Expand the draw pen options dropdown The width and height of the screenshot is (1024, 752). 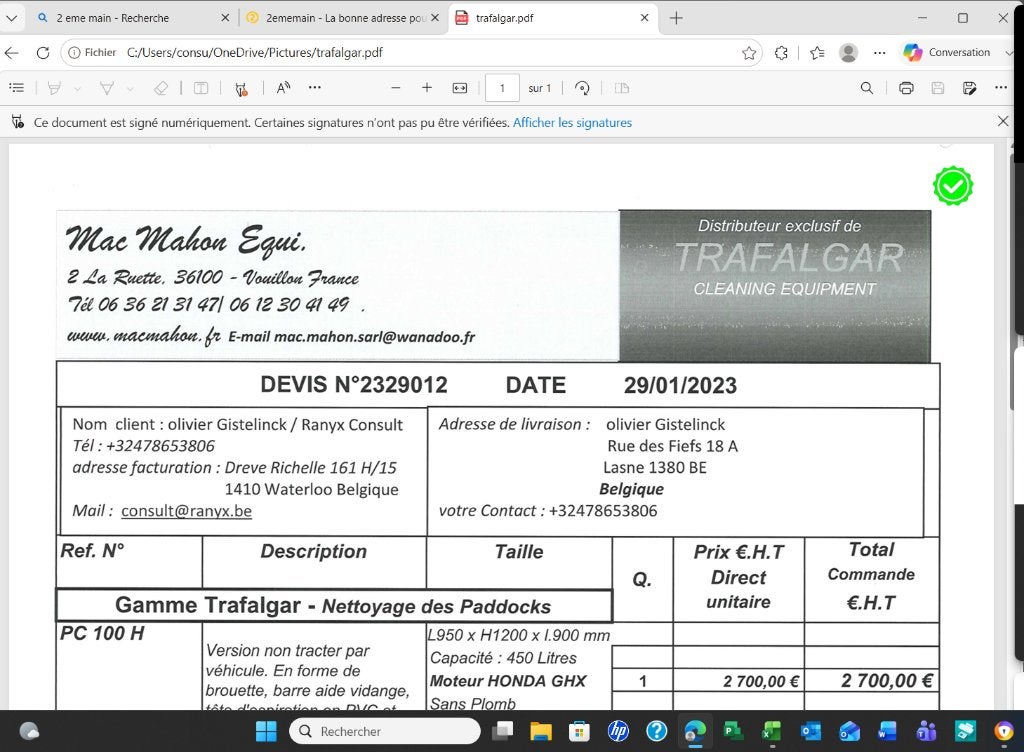(x=130, y=88)
